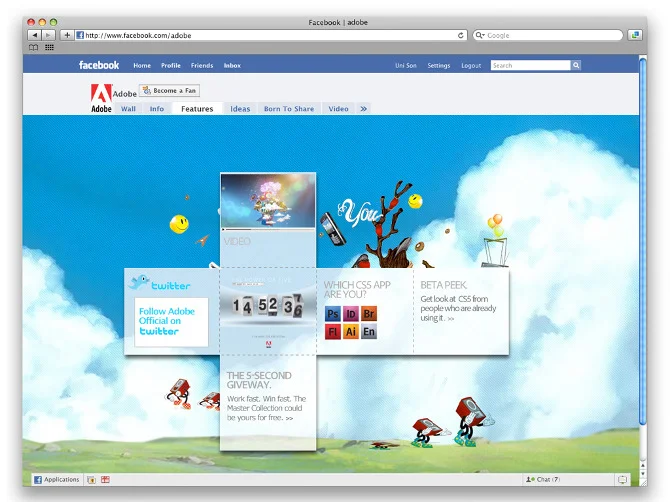
Task: Open Friends in the Facebook navigation
Action: coord(202,66)
